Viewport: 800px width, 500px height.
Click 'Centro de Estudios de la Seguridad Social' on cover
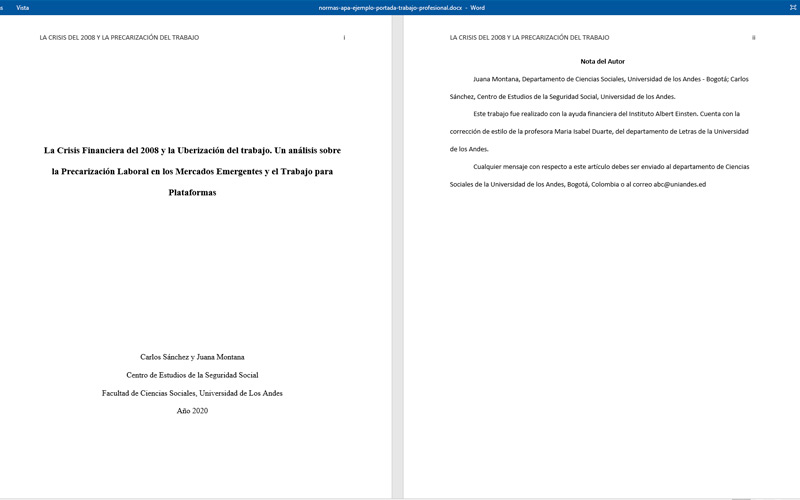tap(192, 375)
